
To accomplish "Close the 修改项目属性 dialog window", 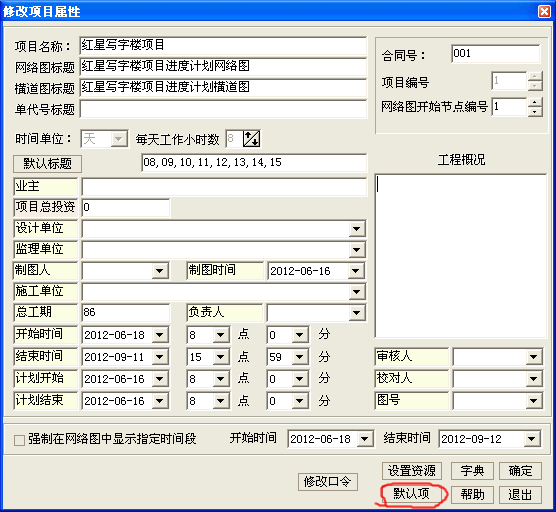I will (x=544, y=11).
